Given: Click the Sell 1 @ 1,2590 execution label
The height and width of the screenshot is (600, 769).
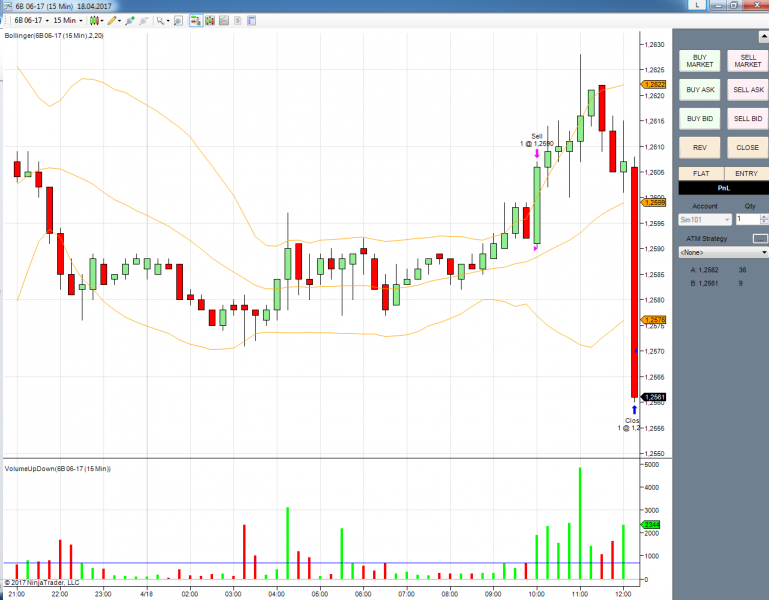Looking at the screenshot, I should (x=537, y=140).
